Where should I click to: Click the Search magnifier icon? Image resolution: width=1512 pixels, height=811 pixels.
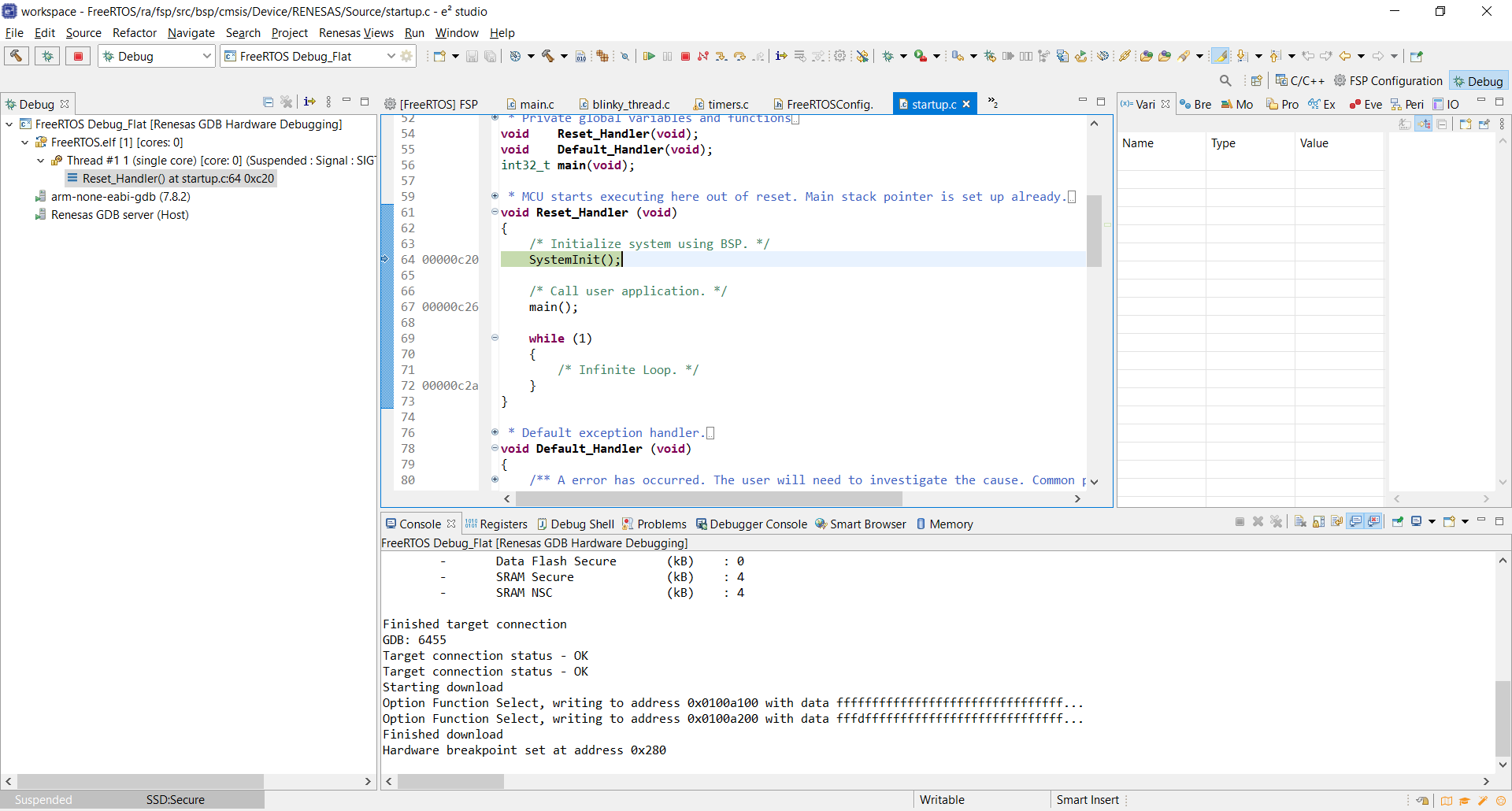point(1225,80)
